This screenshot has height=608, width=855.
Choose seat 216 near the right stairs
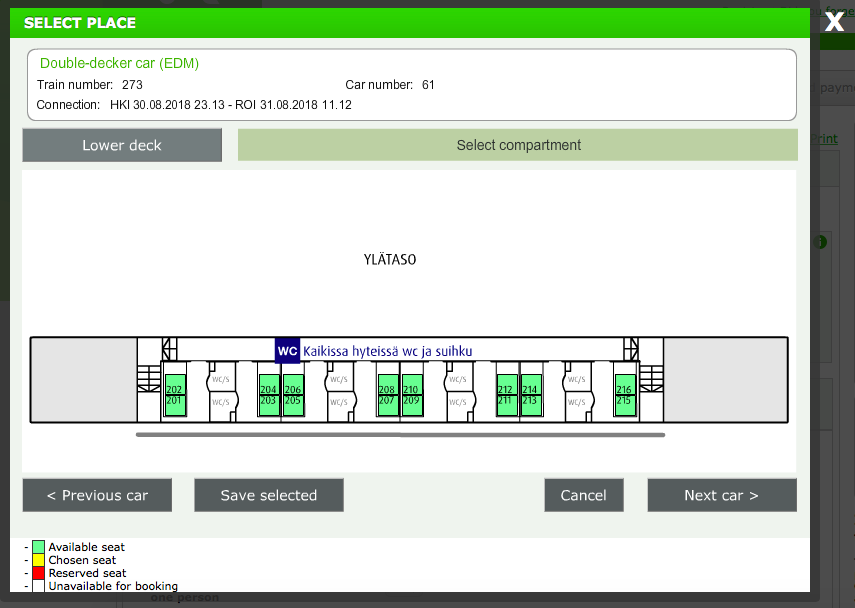coord(624,389)
